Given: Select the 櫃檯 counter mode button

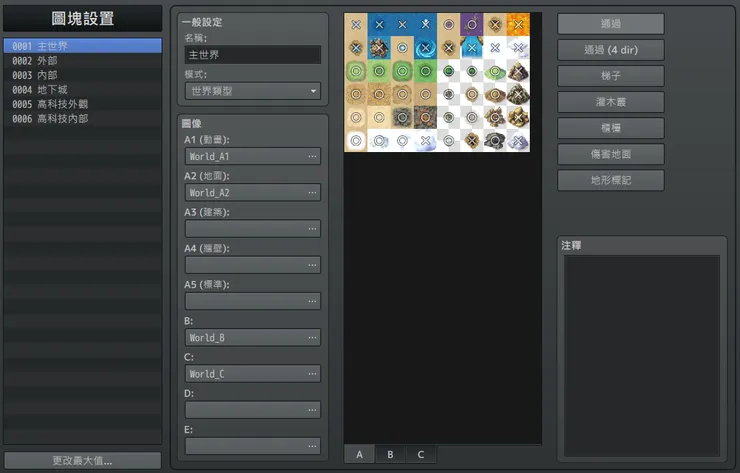Looking at the screenshot, I should coord(611,128).
